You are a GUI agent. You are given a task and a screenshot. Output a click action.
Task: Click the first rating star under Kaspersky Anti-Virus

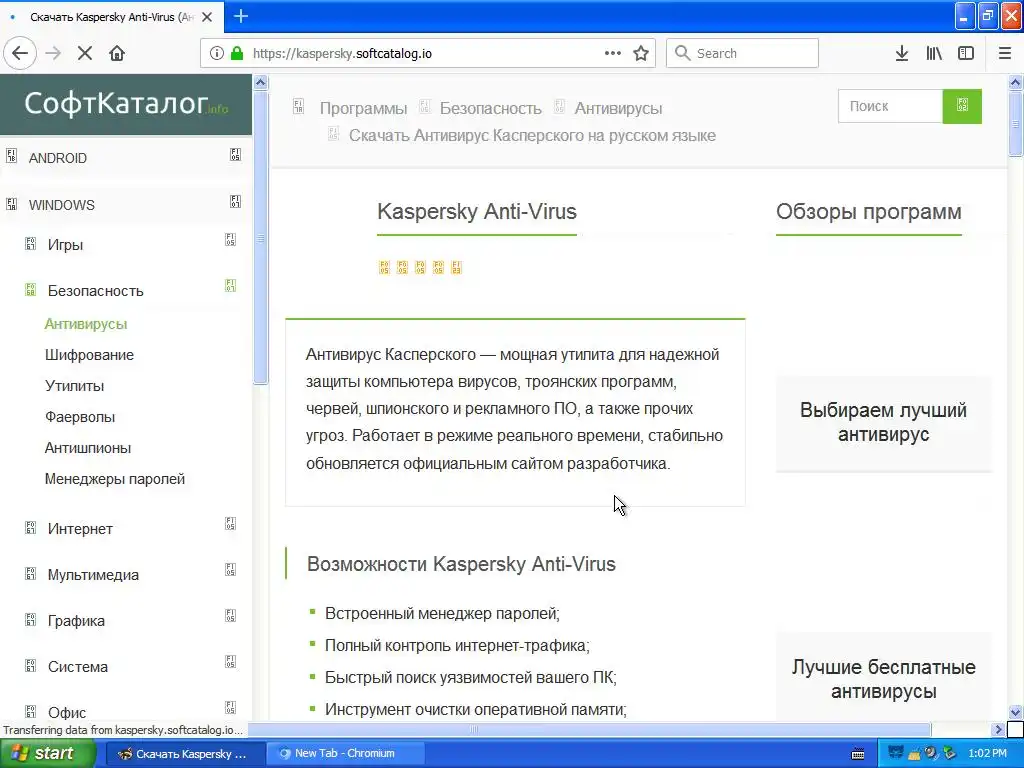(x=384, y=267)
